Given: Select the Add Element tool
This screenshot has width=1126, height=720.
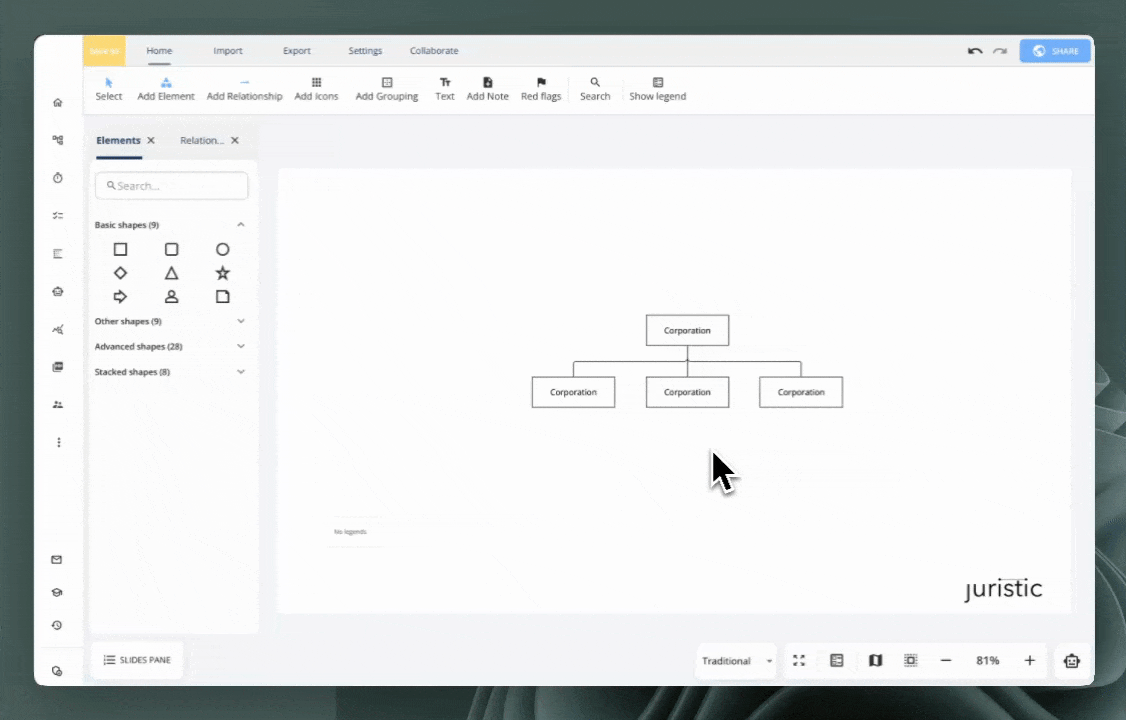Looking at the screenshot, I should (166, 89).
